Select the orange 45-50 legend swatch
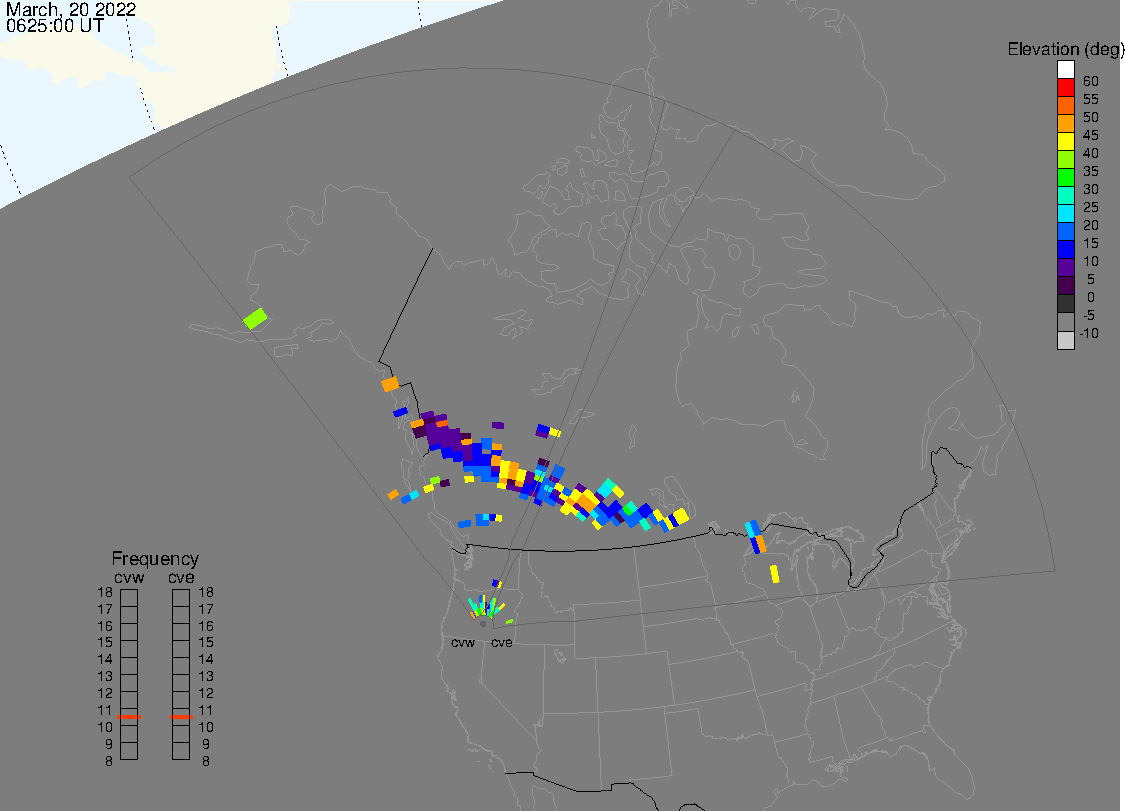The height and width of the screenshot is (811, 1125). click(x=1065, y=123)
